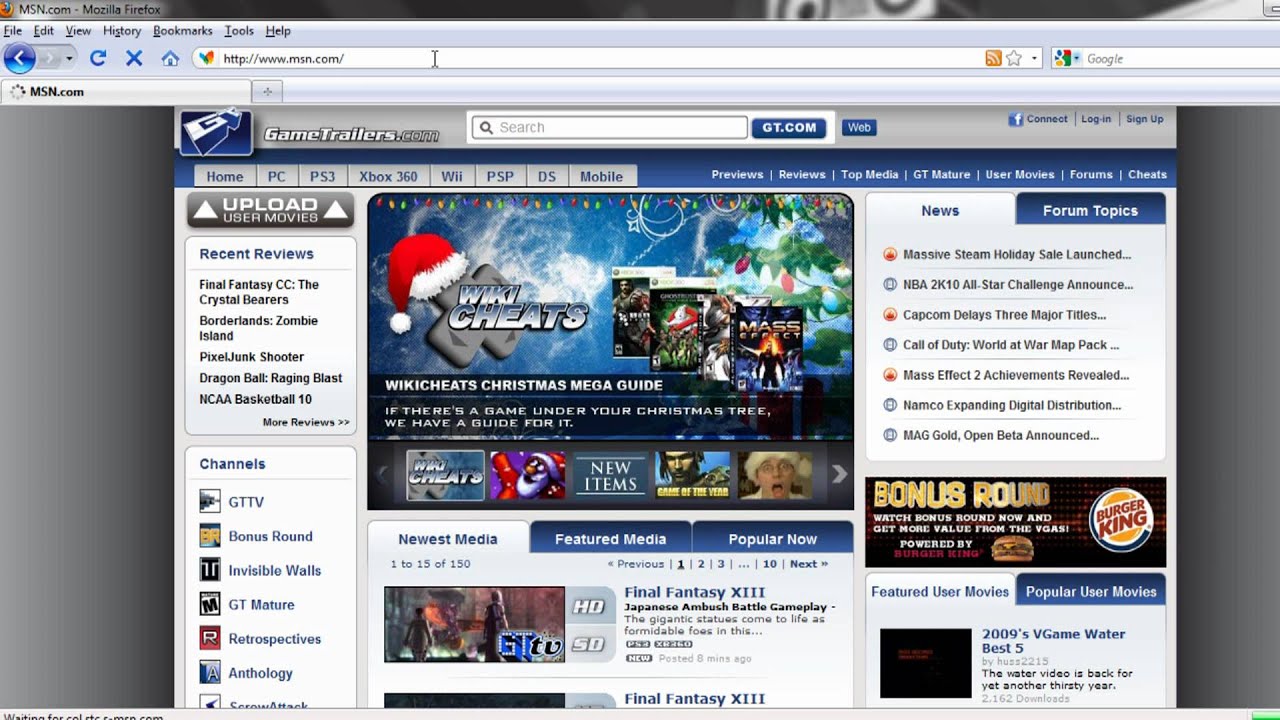The width and height of the screenshot is (1280, 720).
Task: Go to page 2 of newest media
Action: (701, 564)
